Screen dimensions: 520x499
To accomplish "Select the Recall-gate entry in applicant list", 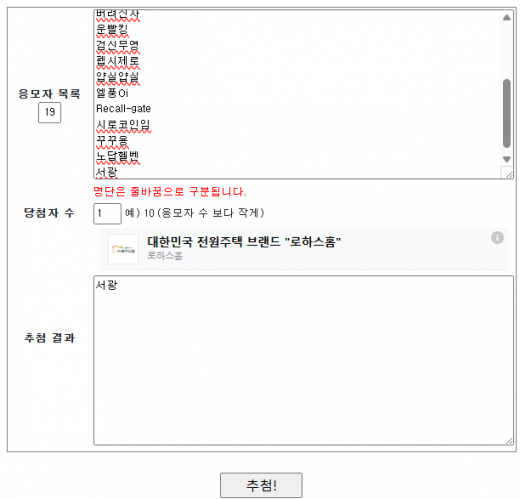I will (123, 108).
